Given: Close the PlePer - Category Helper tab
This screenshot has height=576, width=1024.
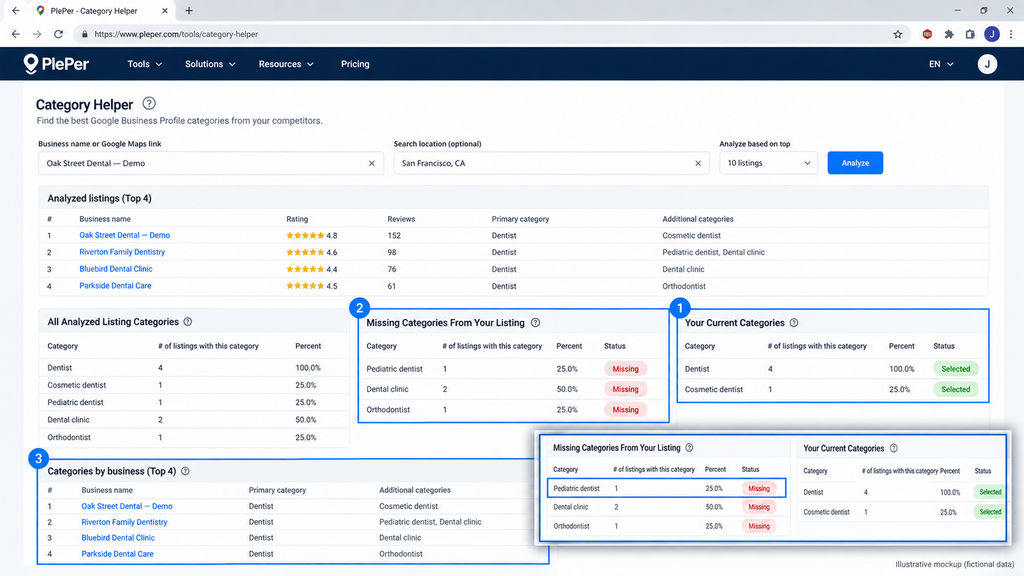Looking at the screenshot, I should (165, 10).
